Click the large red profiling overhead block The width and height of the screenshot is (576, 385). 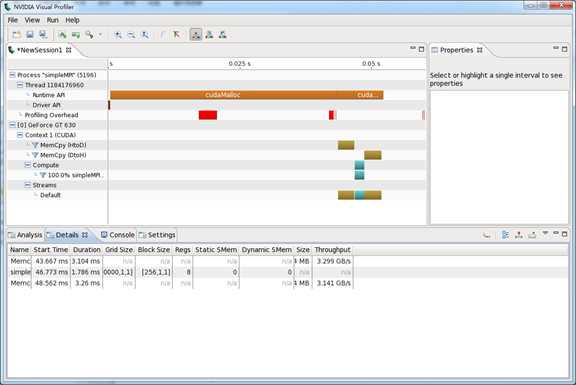click(x=208, y=115)
